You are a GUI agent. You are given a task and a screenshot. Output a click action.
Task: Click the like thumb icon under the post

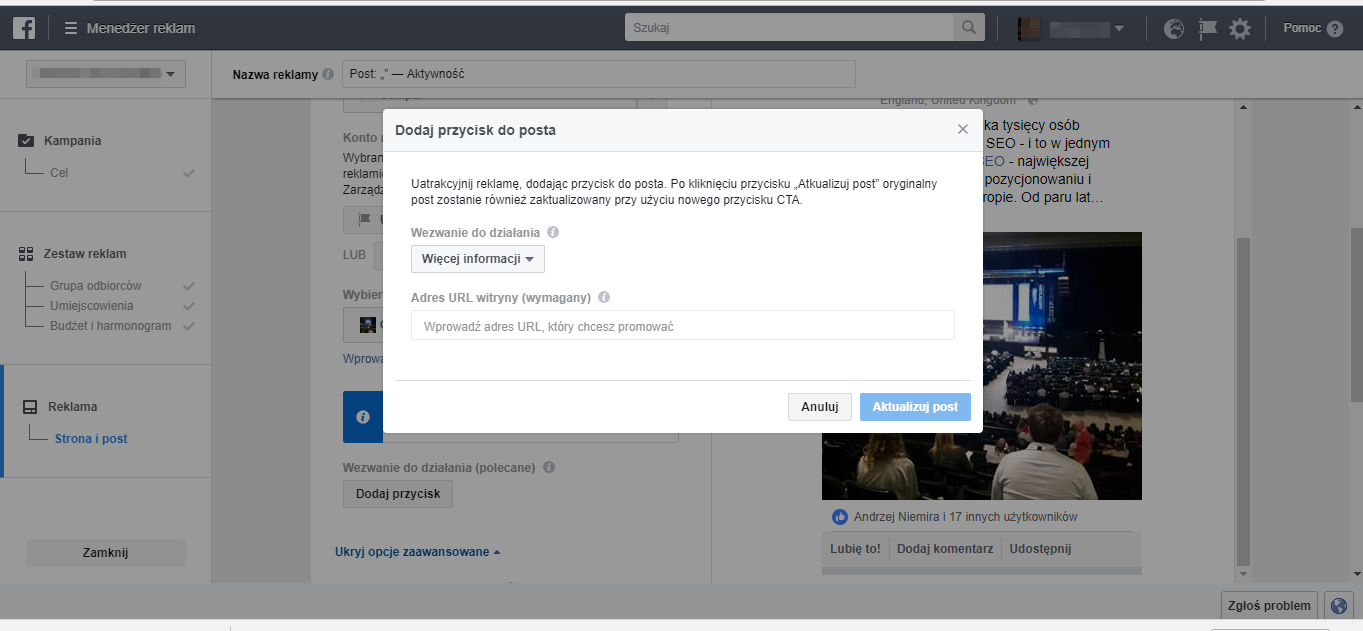(839, 517)
